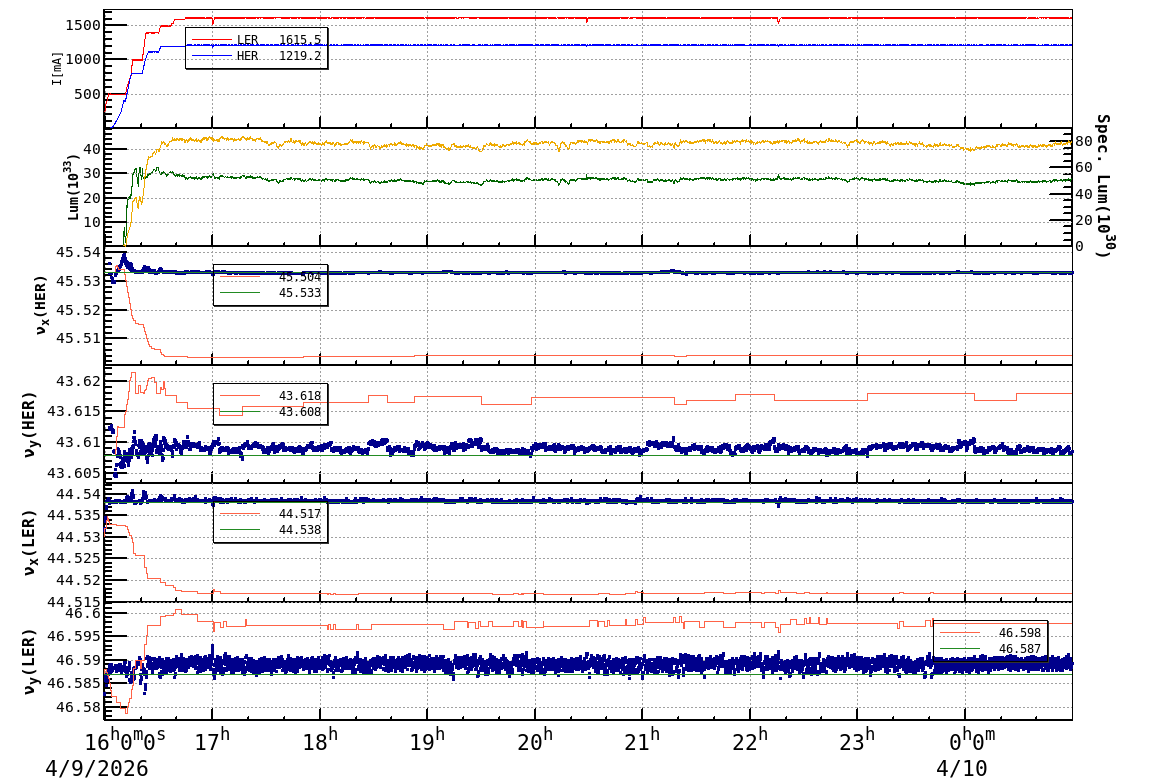This screenshot has width=1154, height=782.
Task: Select the νy(LER) axis label
Action: (30, 661)
